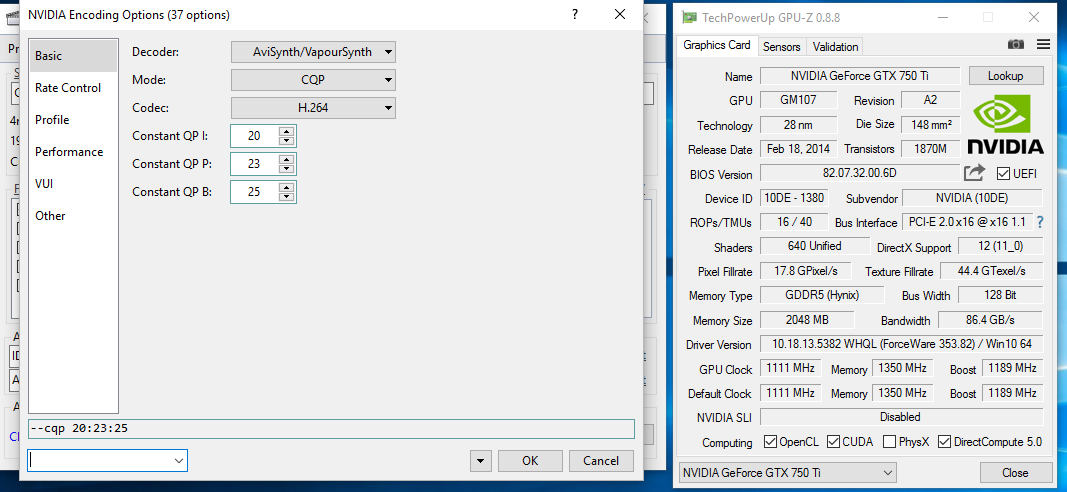1067x492 pixels.
Task: Select the VUI category
Action: point(73,184)
